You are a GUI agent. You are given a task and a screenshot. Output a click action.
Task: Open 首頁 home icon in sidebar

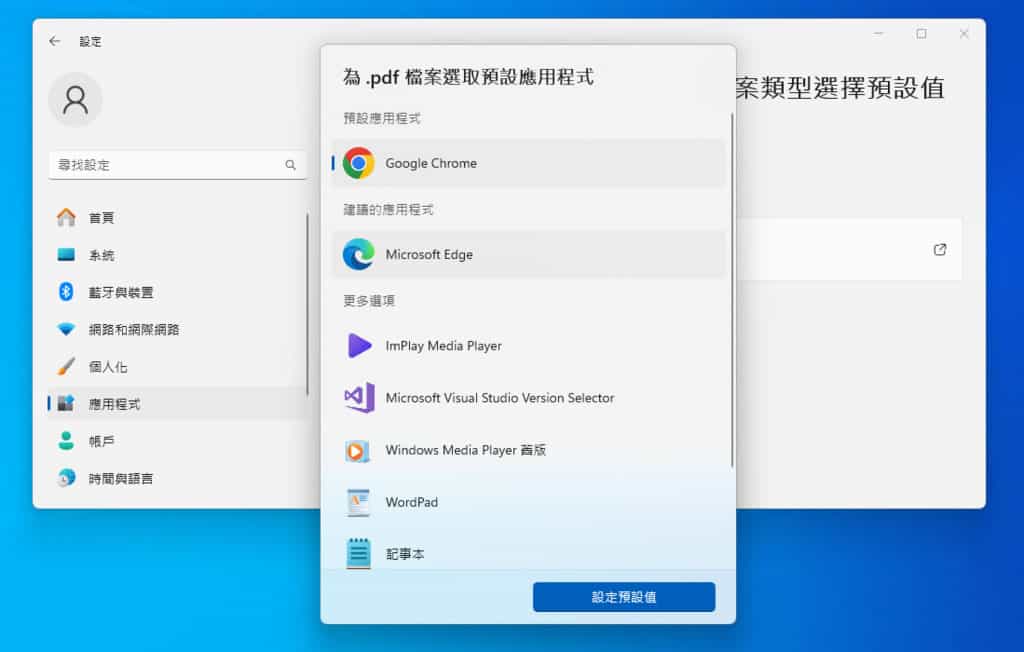(66, 217)
